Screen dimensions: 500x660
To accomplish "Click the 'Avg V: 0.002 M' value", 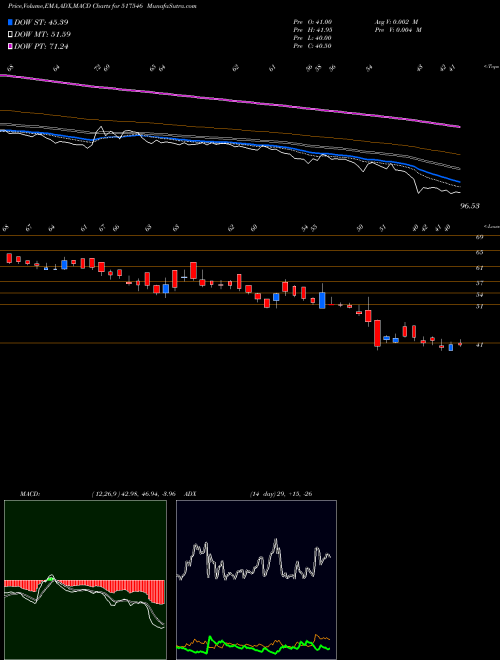I will (396, 22).
